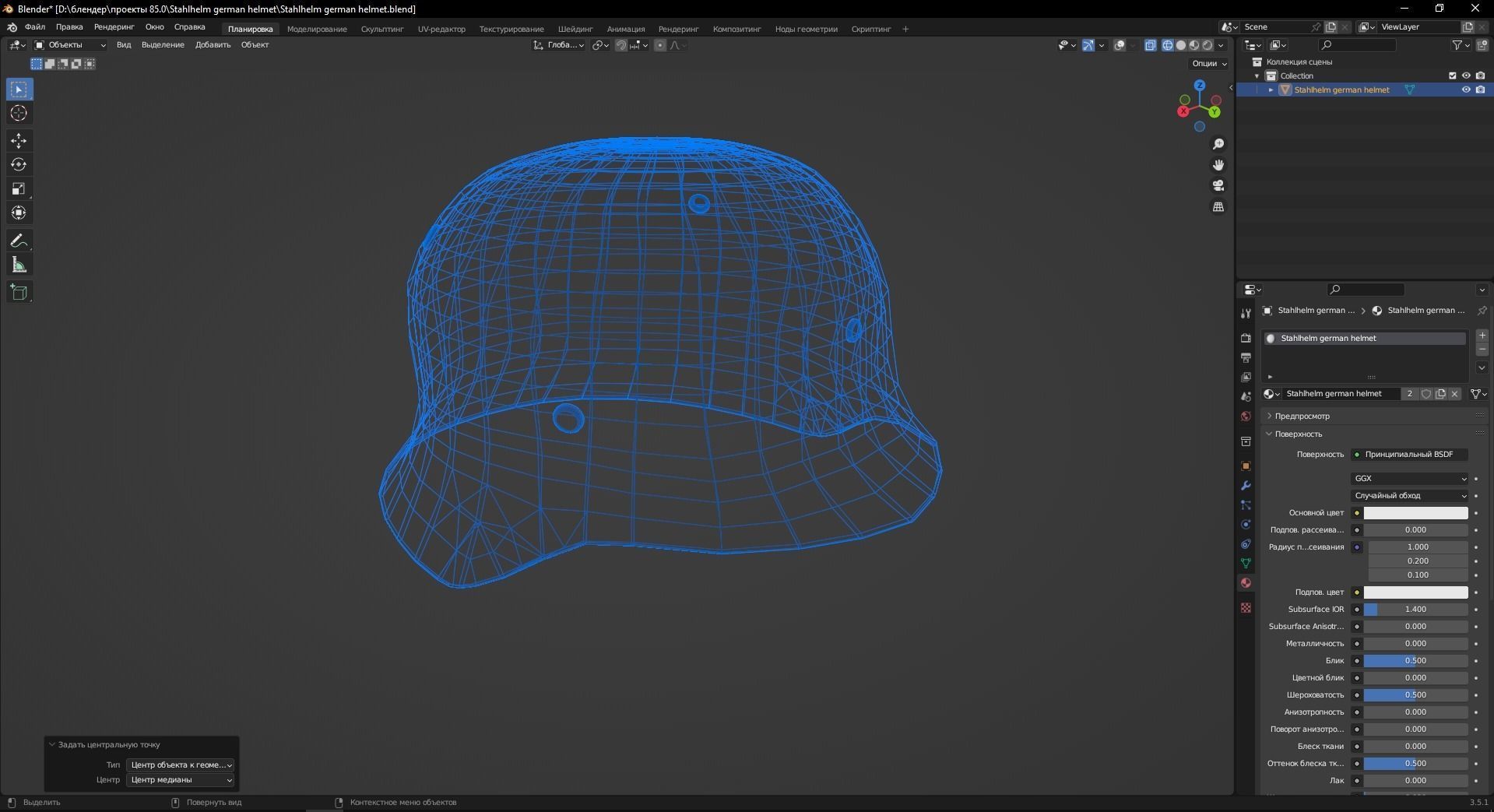Image resolution: width=1494 pixels, height=812 pixels.
Task: Open the Object properties tab
Action: pos(1246,466)
